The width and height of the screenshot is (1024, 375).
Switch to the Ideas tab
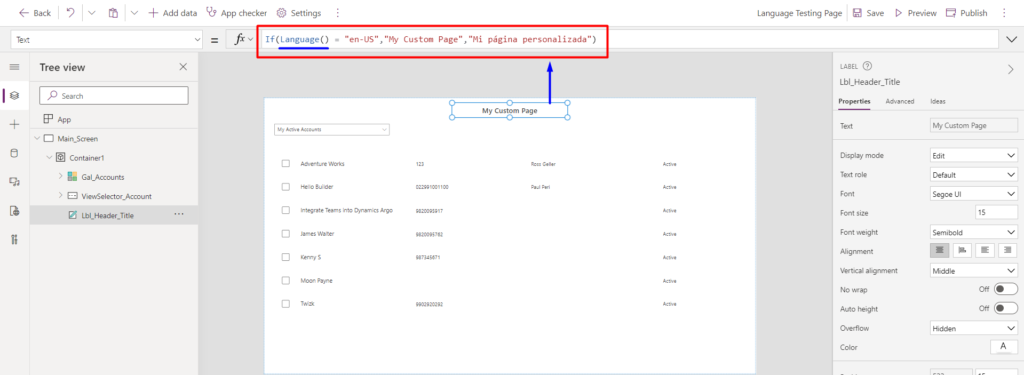938,101
